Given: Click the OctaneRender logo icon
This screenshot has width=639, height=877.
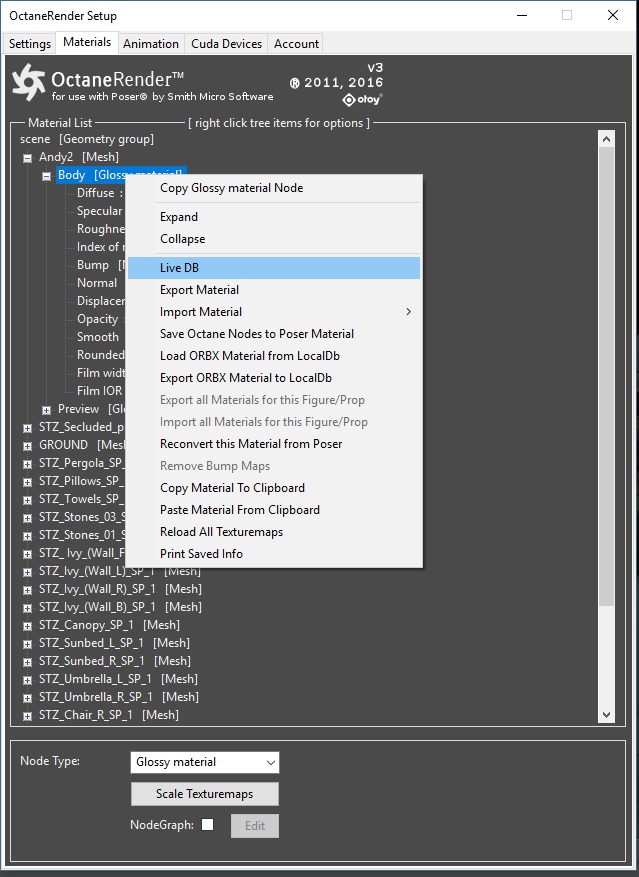Looking at the screenshot, I should 29,82.
